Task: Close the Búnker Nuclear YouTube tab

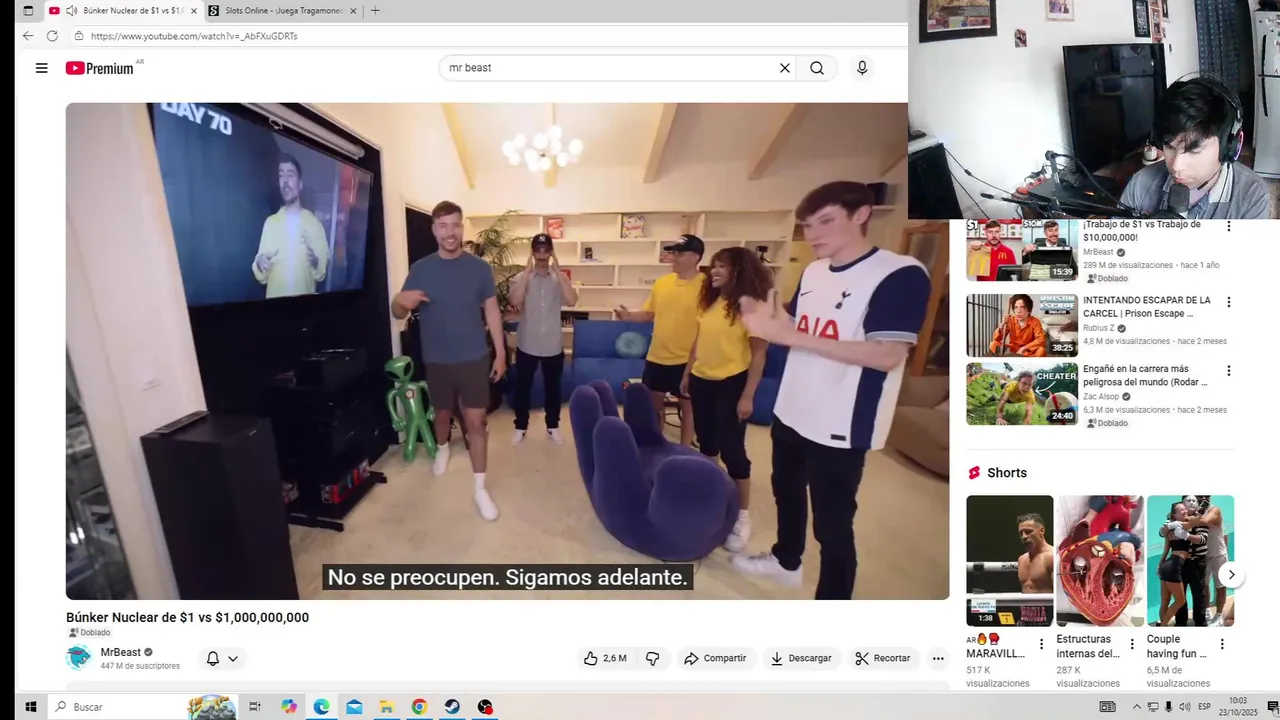Action: 194,11
